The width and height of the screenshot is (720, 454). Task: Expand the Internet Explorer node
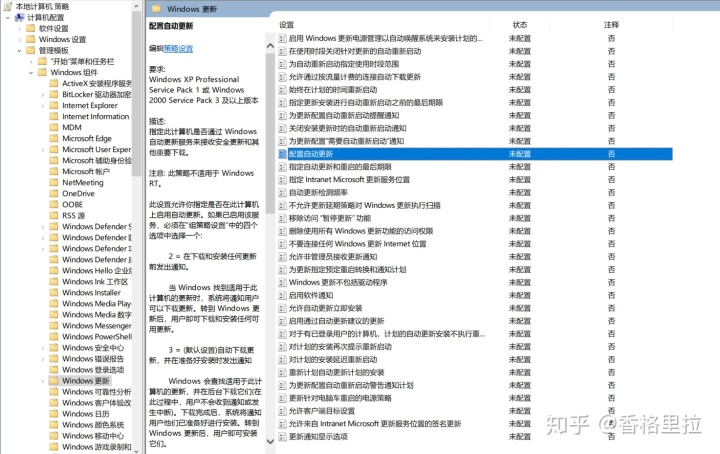tap(43, 106)
